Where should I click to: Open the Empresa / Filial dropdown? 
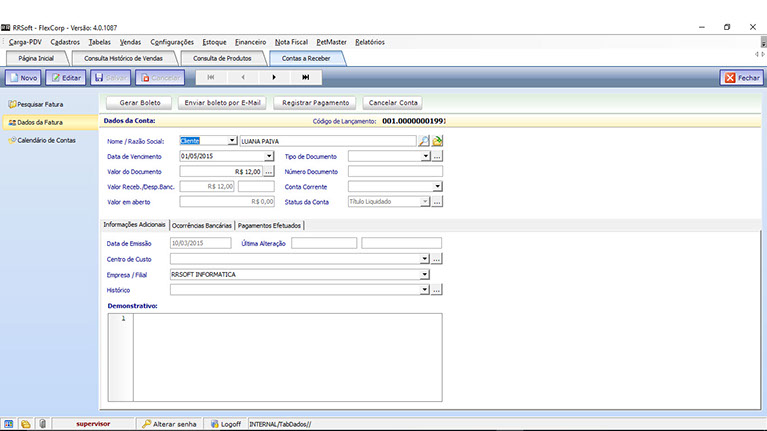point(425,274)
